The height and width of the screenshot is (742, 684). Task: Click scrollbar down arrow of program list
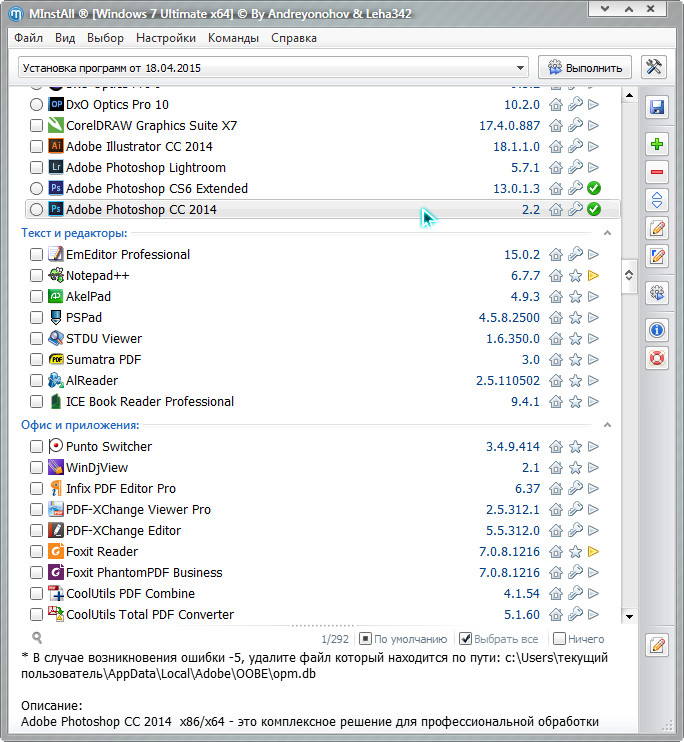click(629, 616)
